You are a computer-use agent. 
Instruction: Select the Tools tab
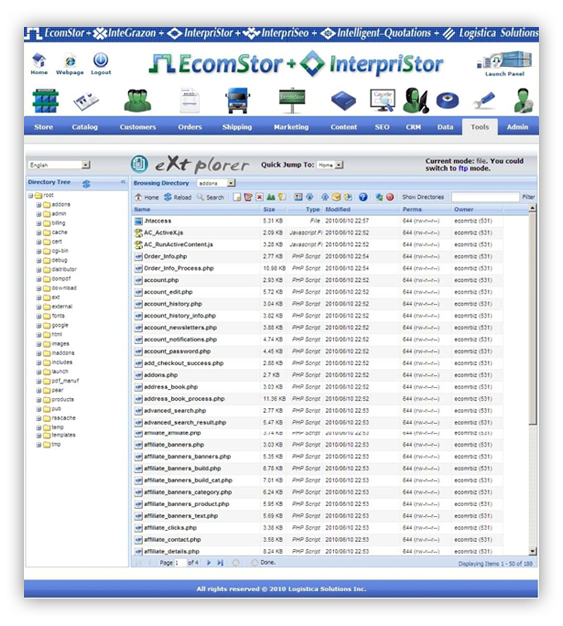point(480,127)
